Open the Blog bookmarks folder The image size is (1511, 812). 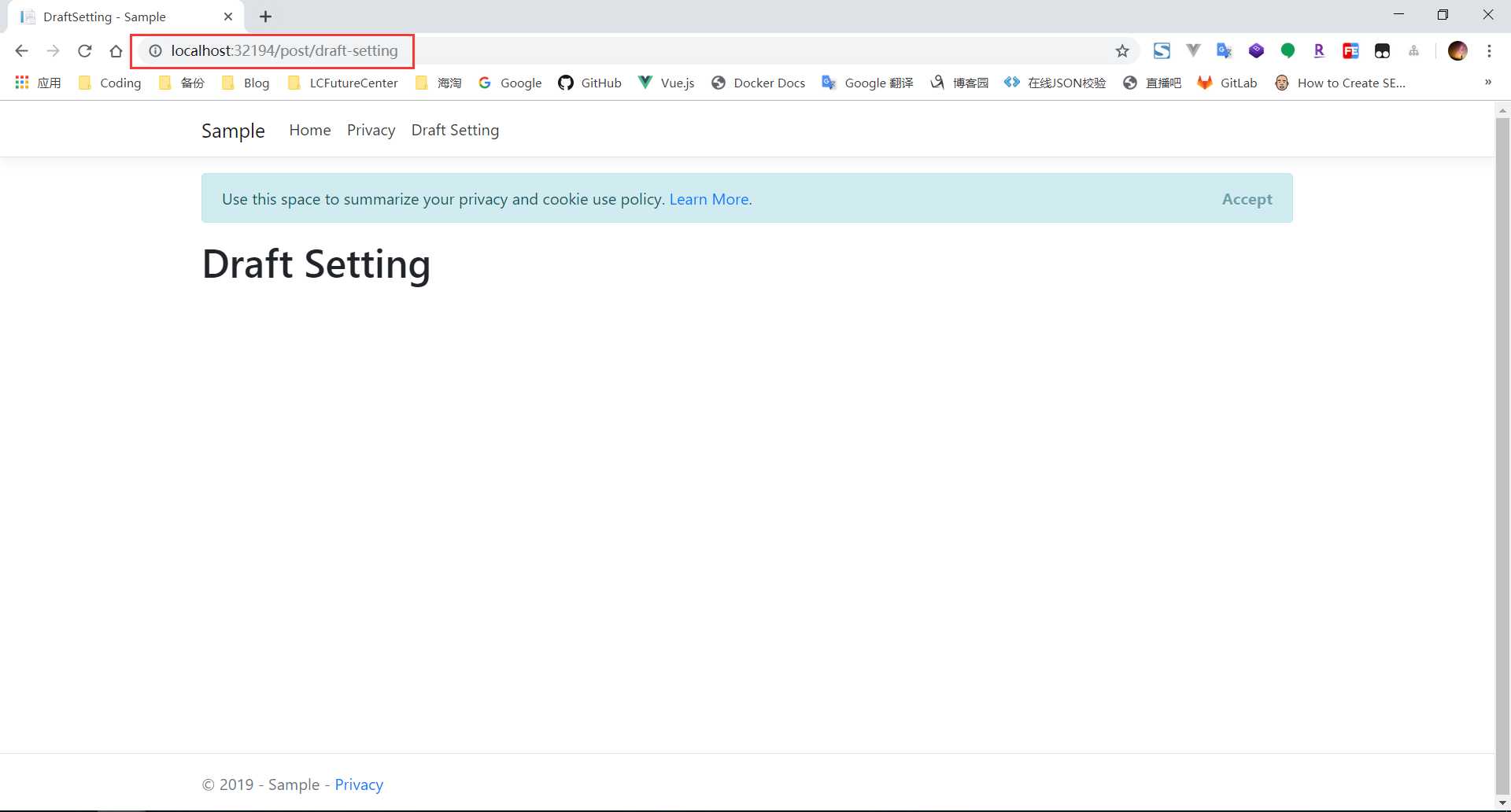pyautogui.click(x=245, y=83)
